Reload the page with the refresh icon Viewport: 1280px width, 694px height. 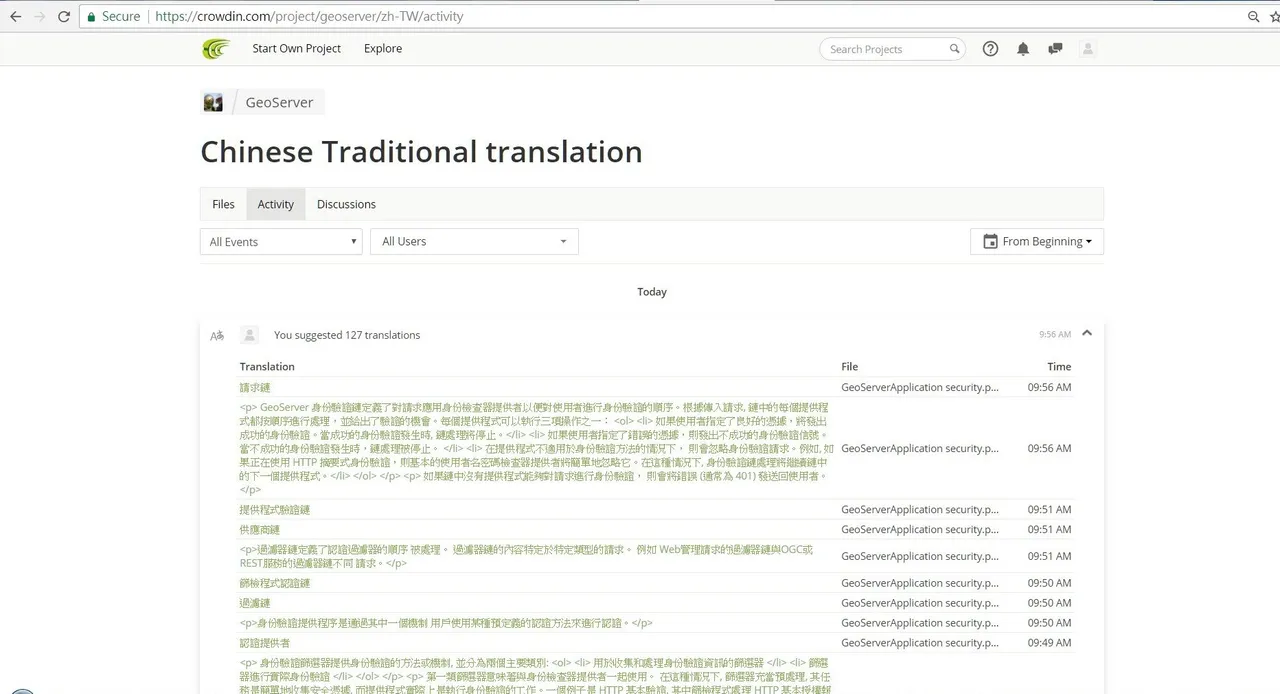[64, 17]
